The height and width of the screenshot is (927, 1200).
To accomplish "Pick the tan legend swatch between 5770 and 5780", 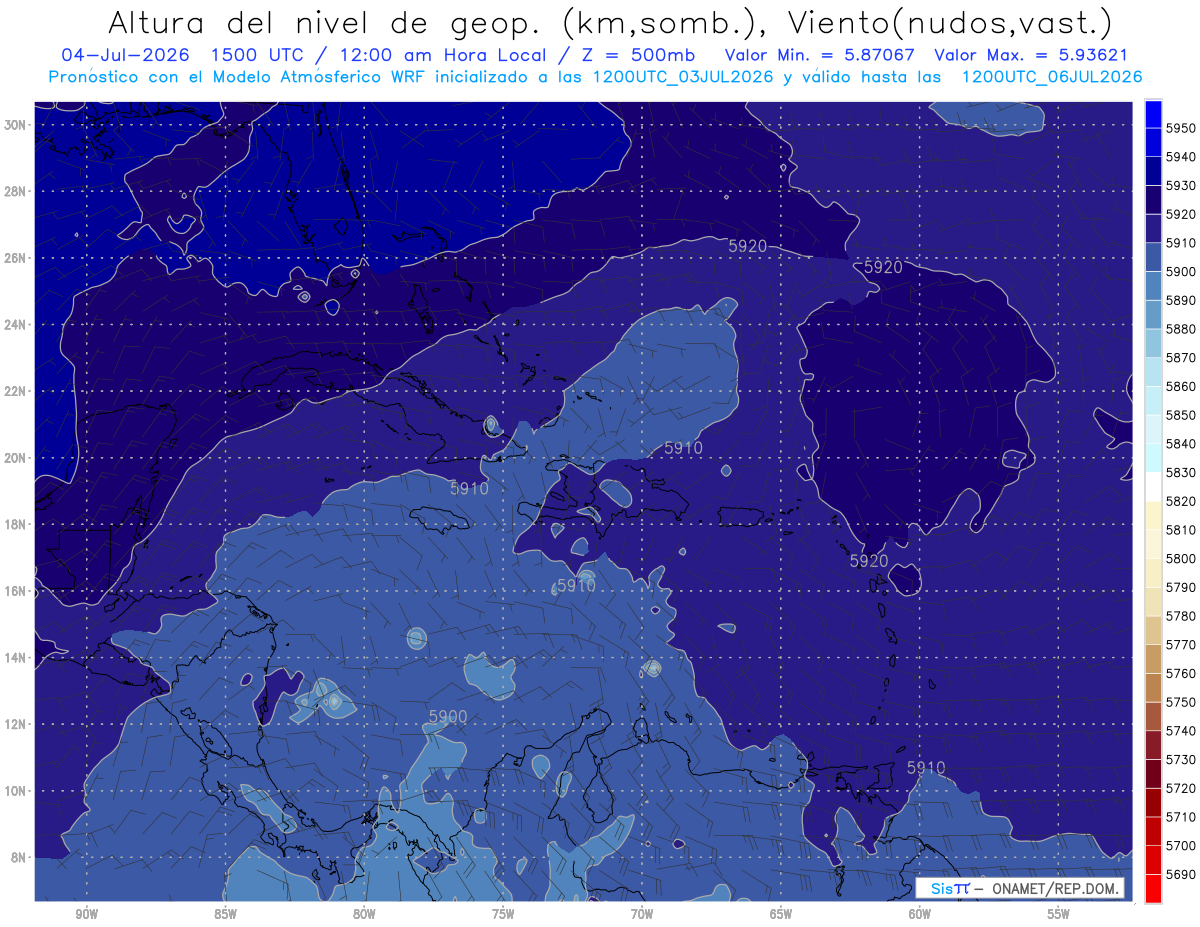I will click(1153, 630).
